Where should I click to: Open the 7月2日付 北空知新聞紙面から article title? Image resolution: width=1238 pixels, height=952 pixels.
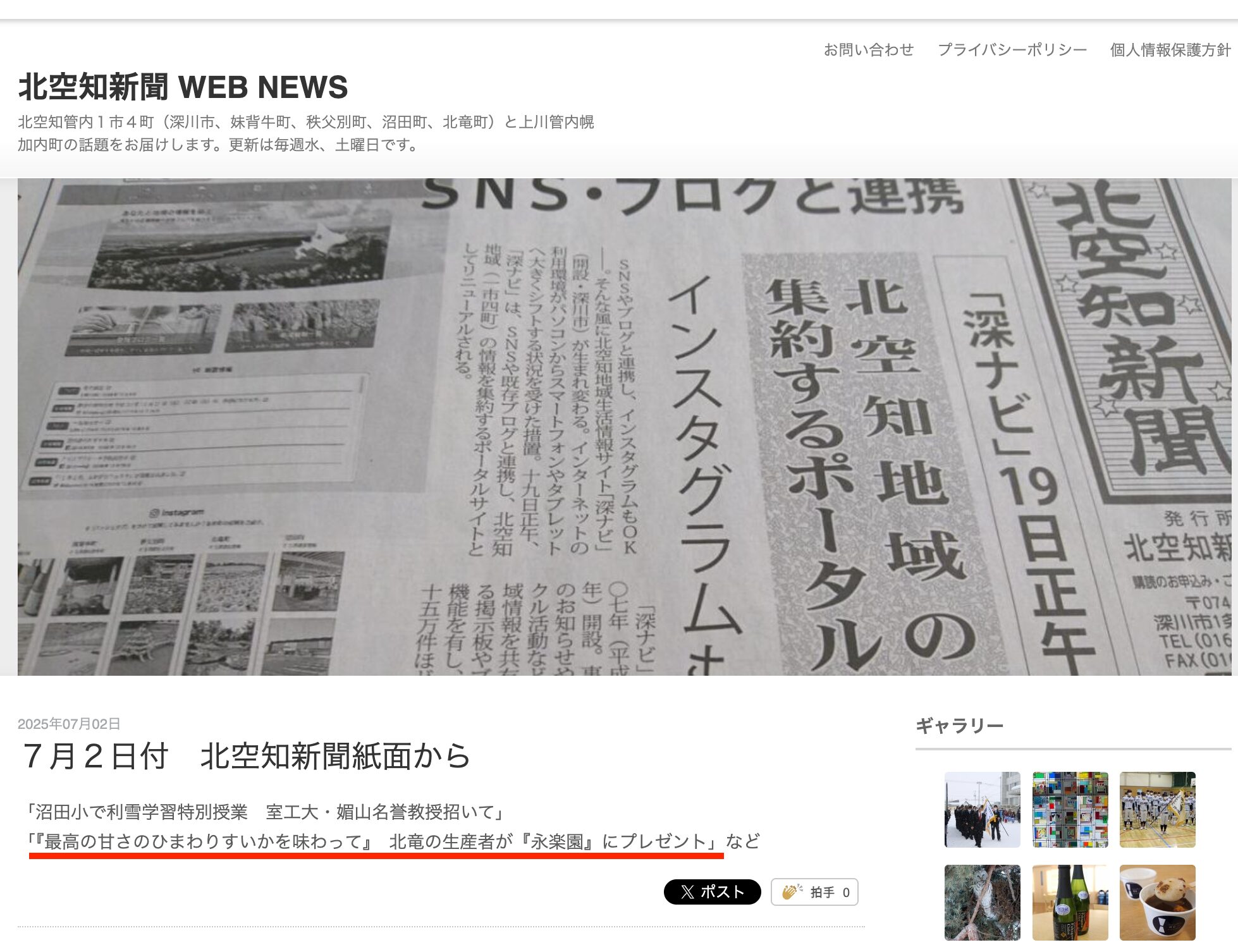(247, 756)
